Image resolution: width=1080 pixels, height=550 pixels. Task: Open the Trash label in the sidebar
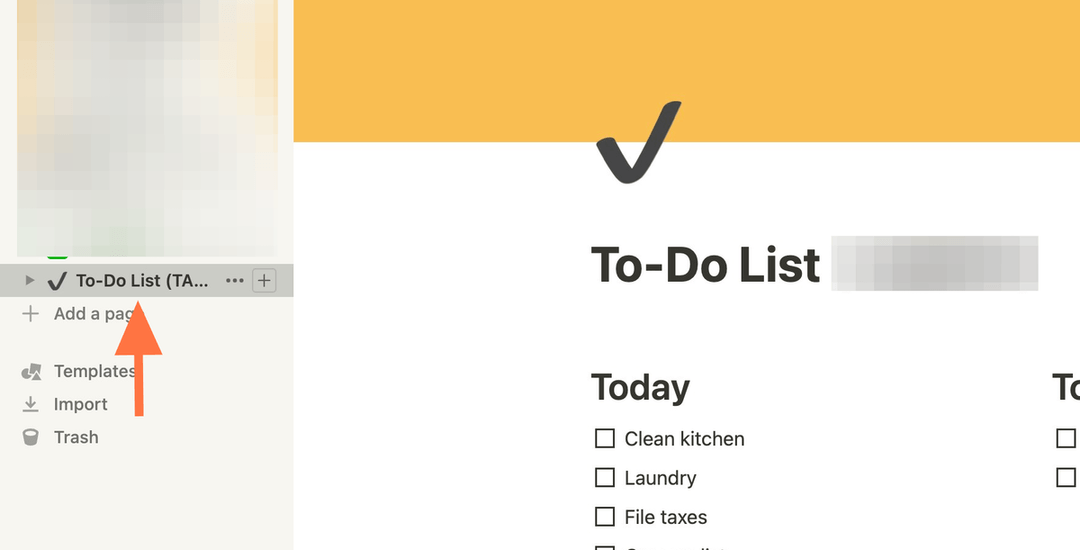pyautogui.click(x=76, y=437)
